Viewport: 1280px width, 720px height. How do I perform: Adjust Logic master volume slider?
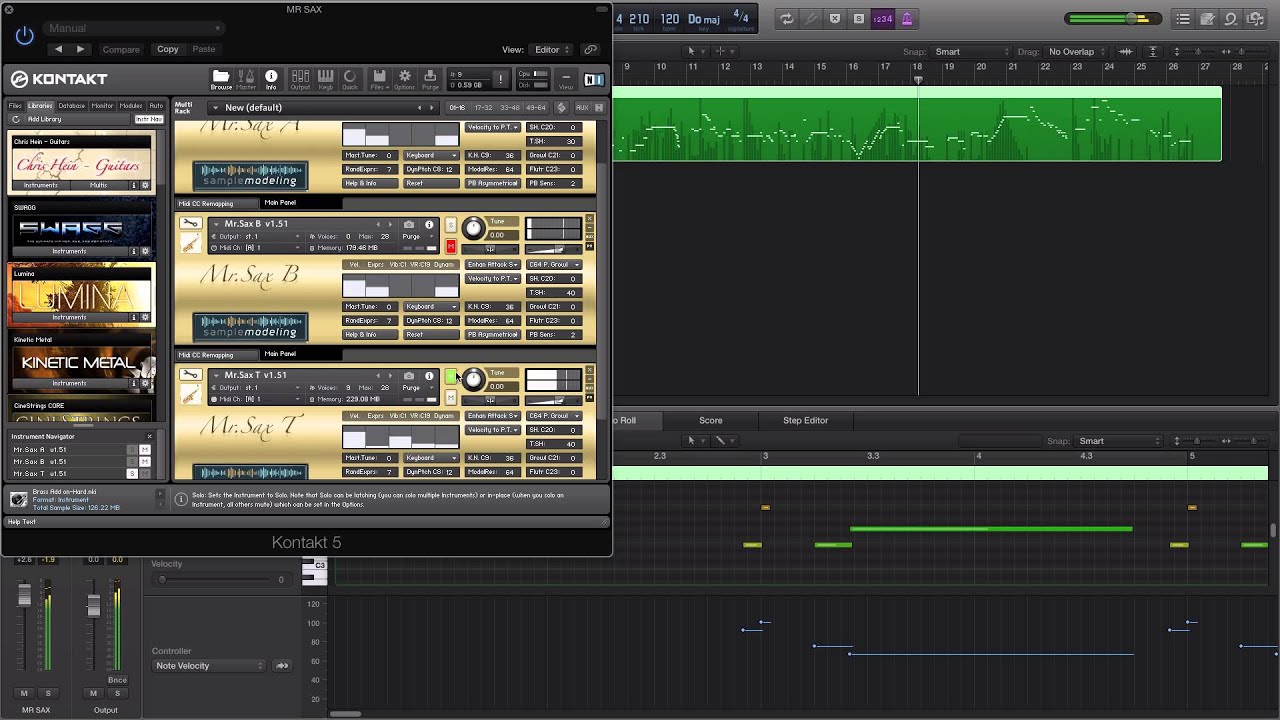(x=1133, y=19)
